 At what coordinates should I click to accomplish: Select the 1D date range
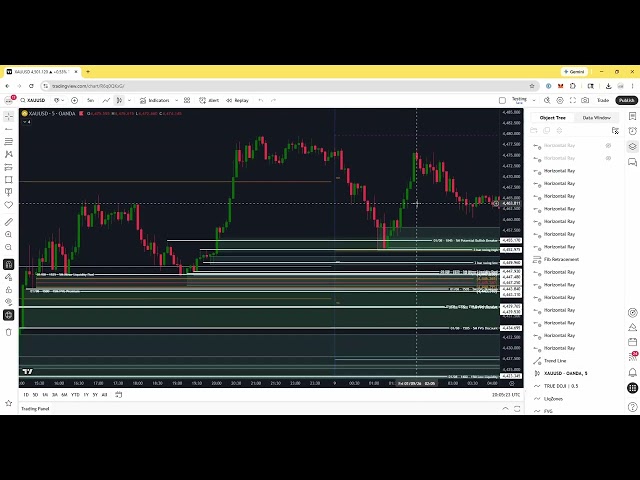tap(26, 395)
